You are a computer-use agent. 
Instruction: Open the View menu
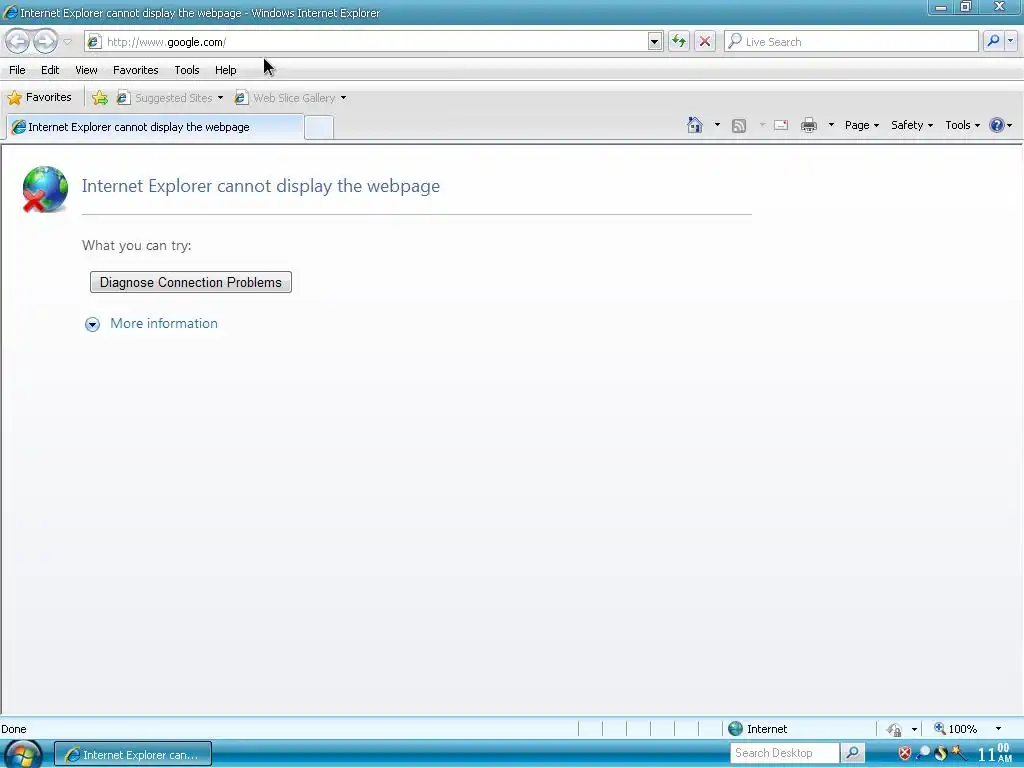coord(86,70)
